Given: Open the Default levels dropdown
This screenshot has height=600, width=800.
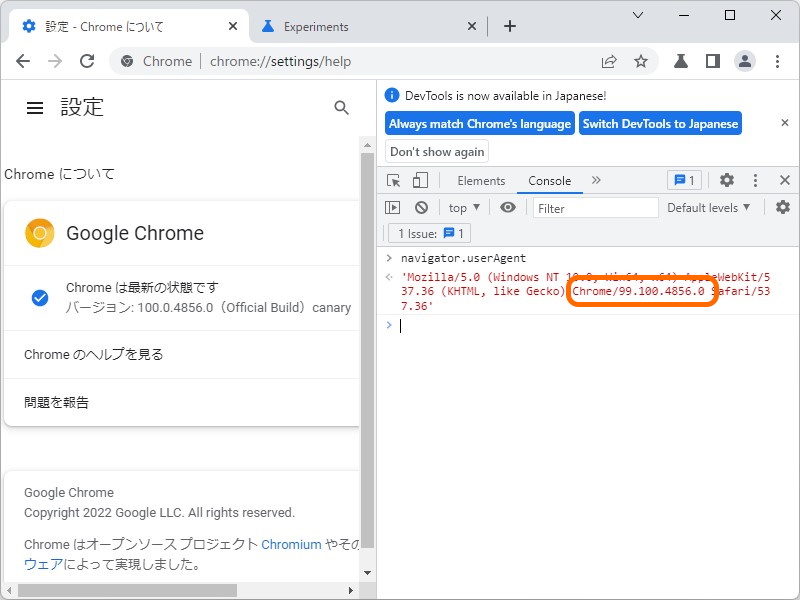Looking at the screenshot, I should (x=707, y=207).
